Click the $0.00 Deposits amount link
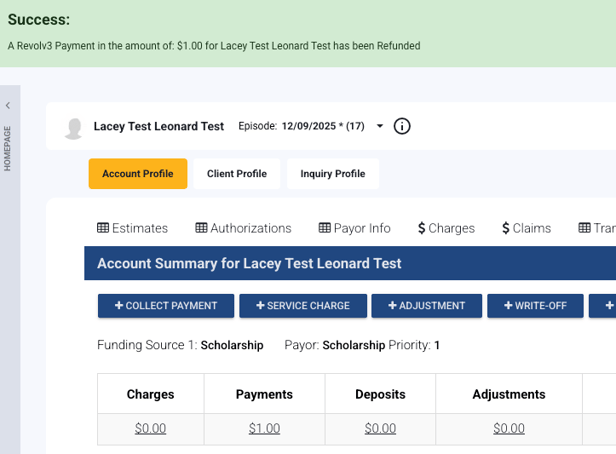 380,428
